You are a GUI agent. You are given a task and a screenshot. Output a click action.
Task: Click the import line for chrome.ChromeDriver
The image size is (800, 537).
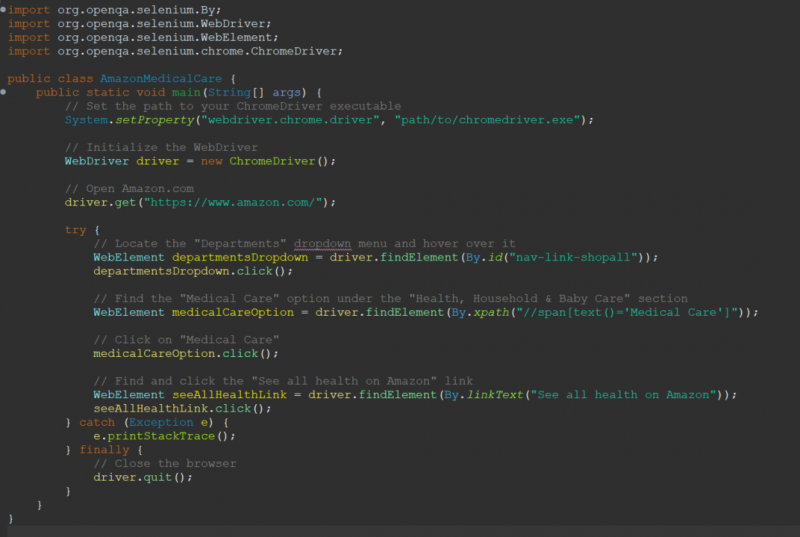tap(175, 51)
